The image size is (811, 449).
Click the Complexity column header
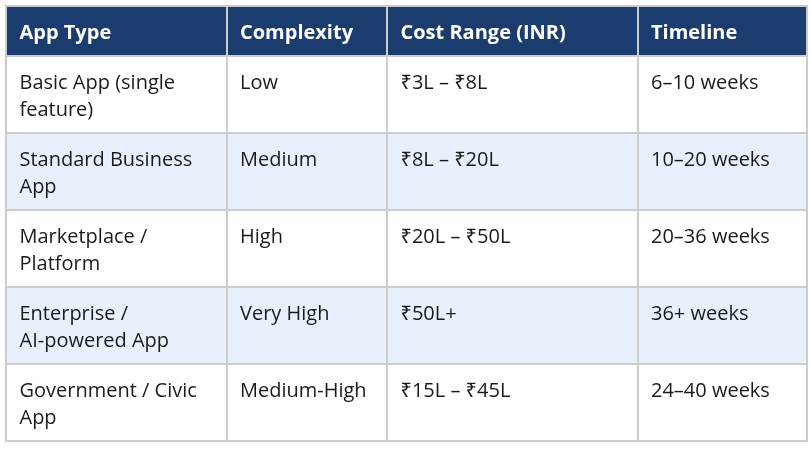[x=296, y=32]
